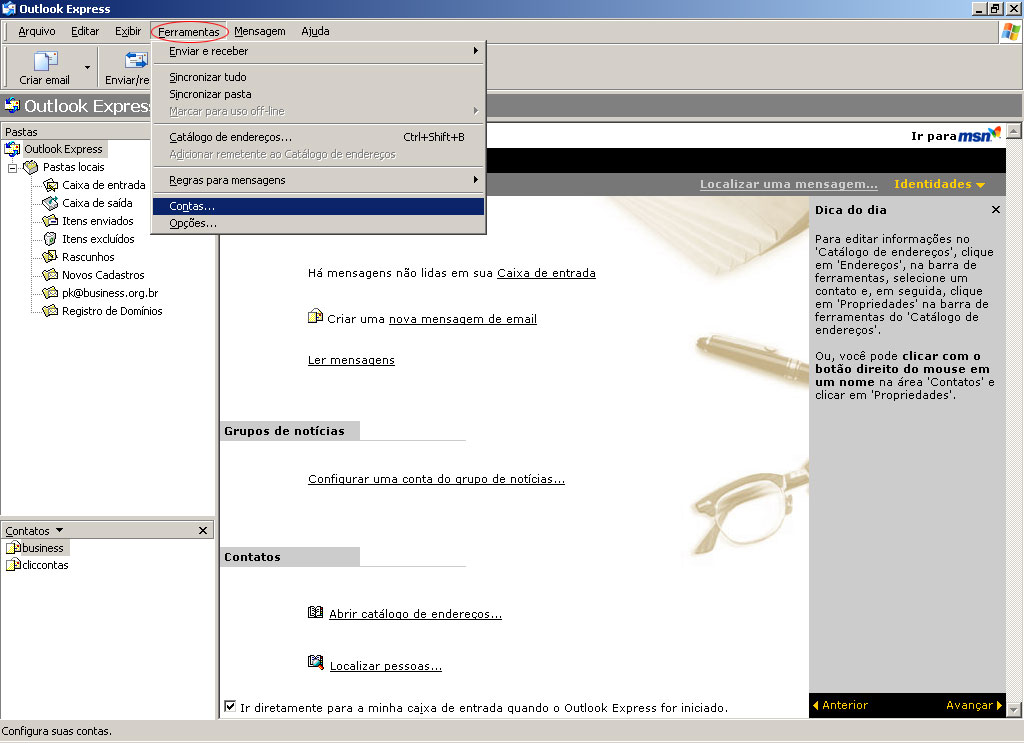Click the Registro de Domínios folder icon

[x=50, y=311]
